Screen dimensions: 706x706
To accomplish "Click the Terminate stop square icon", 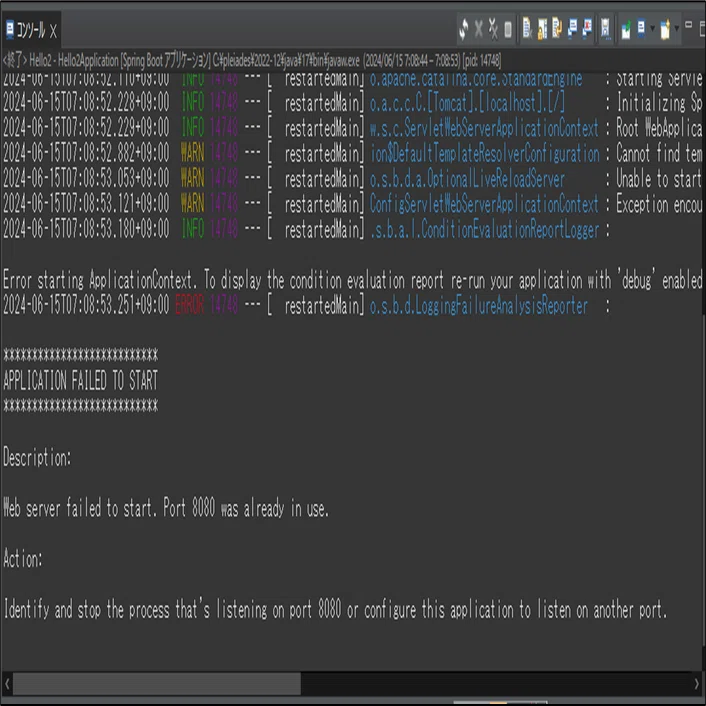I will (508, 30).
